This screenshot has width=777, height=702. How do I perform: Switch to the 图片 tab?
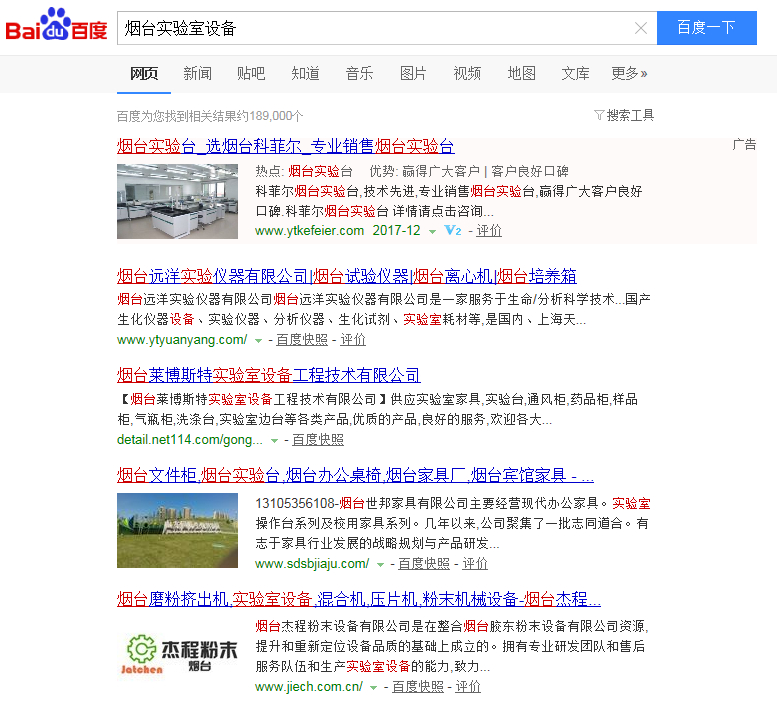pyautogui.click(x=413, y=73)
